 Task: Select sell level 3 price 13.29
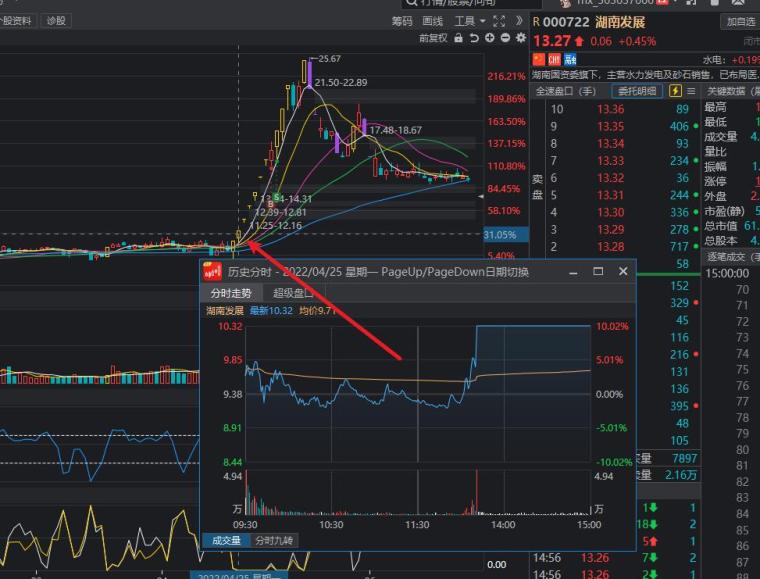(610, 229)
